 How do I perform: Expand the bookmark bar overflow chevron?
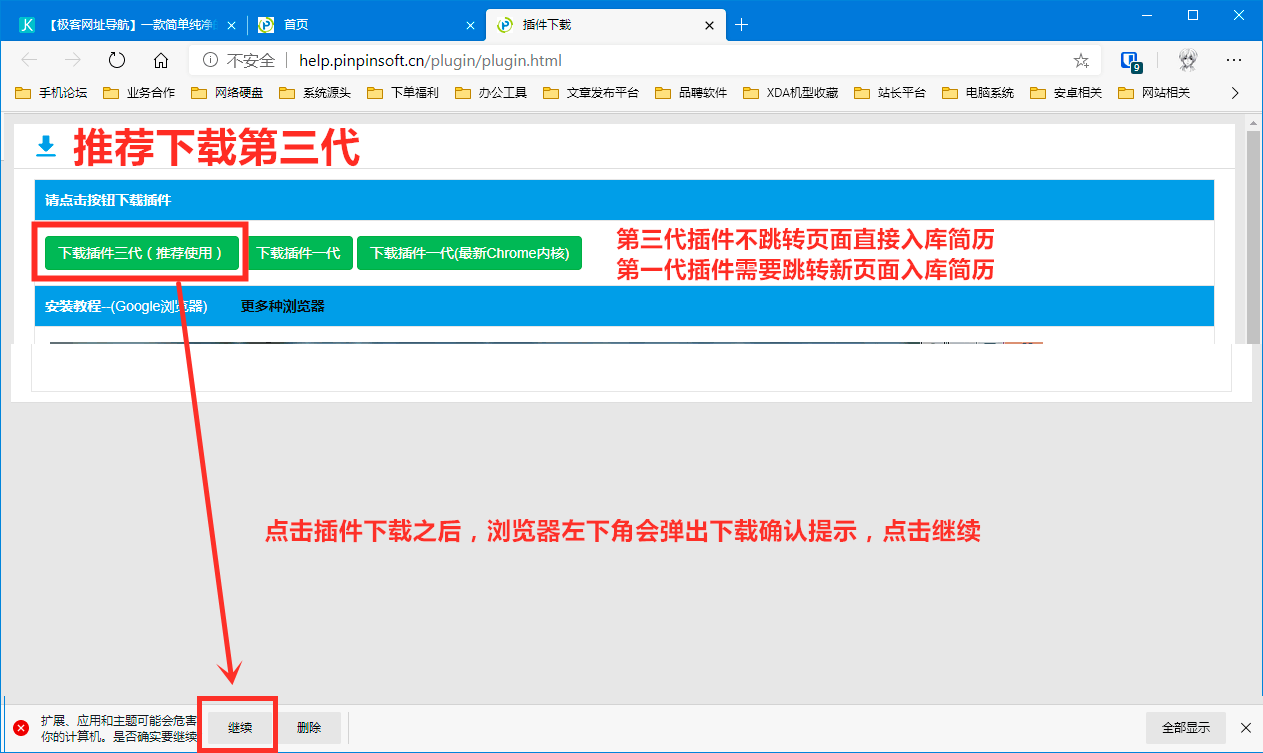(1235, 92)
